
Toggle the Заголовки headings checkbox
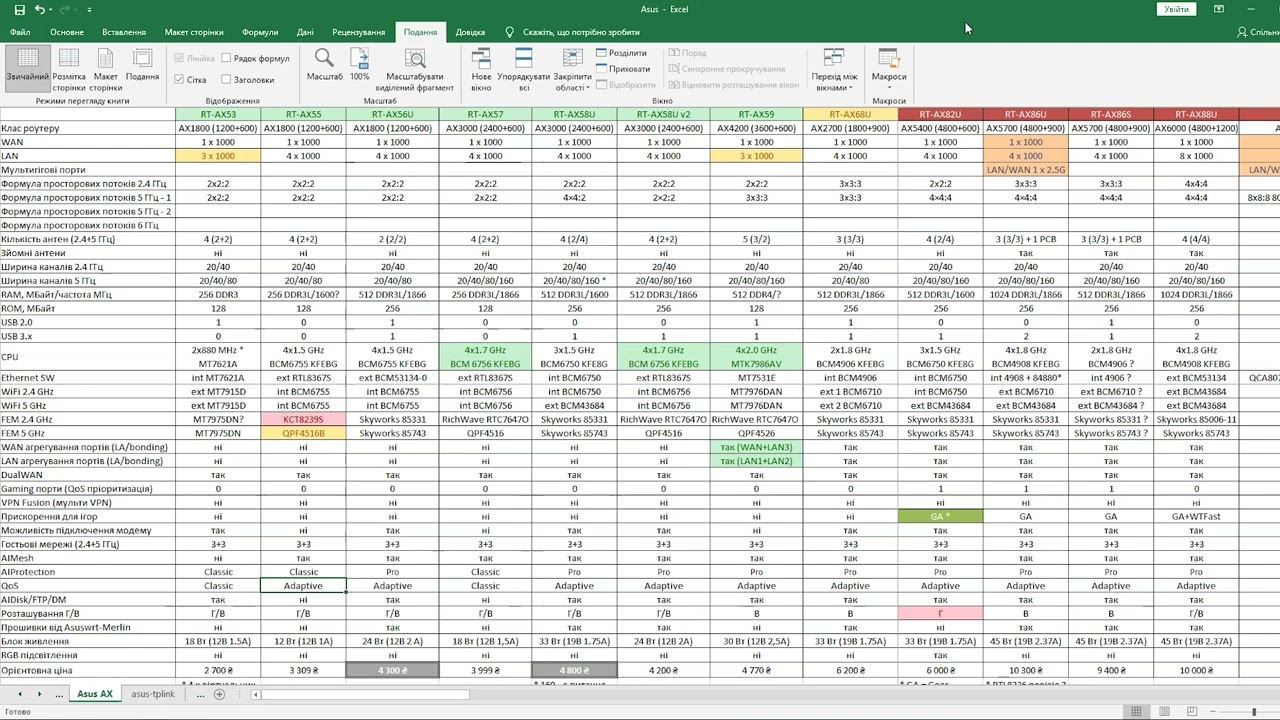(x=247, y=79)
